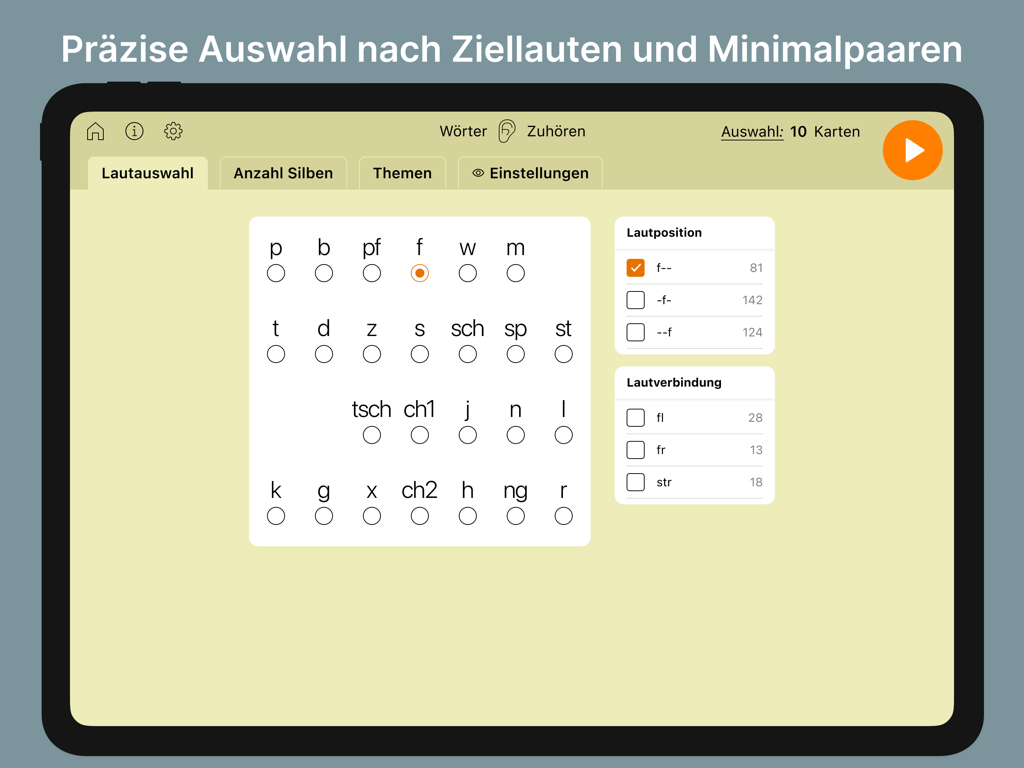Enable the fl sound combination checkbox

(x=635, y=418)
